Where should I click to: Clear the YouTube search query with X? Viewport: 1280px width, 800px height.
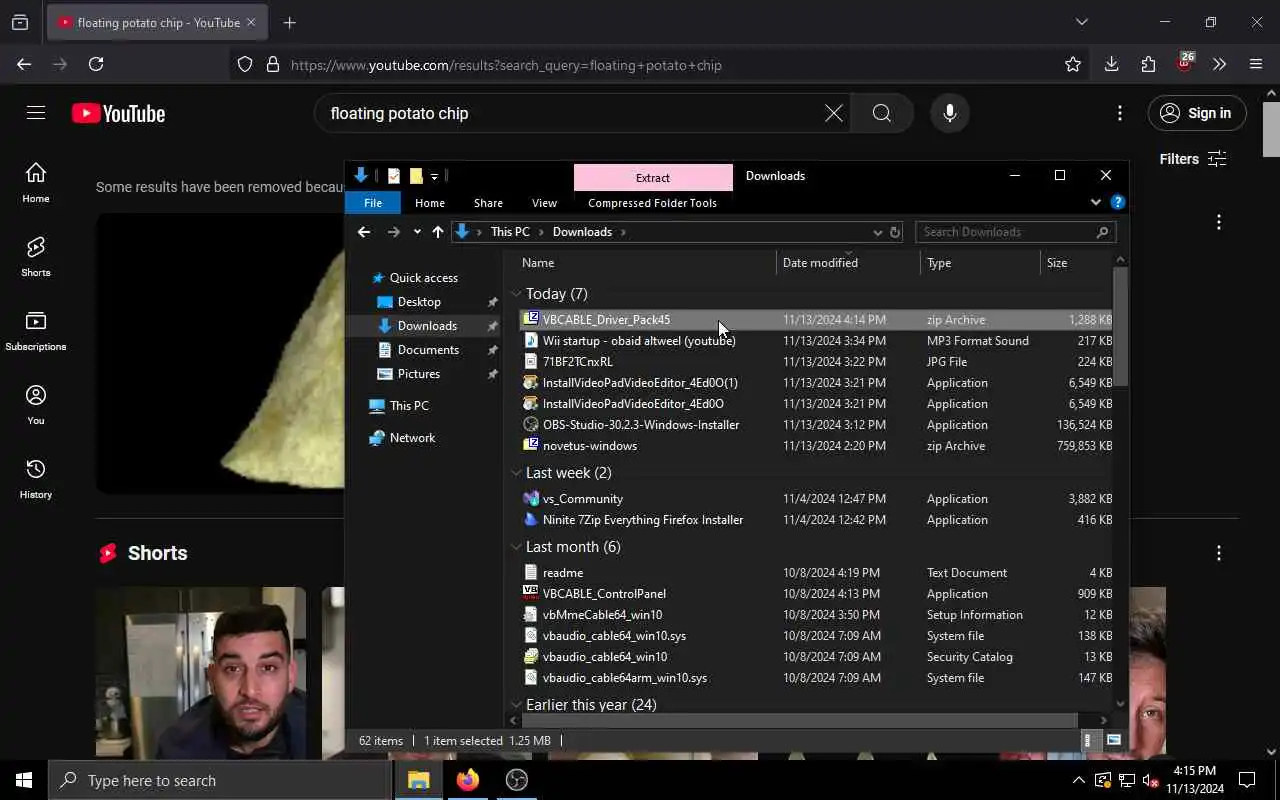(833, 113)
